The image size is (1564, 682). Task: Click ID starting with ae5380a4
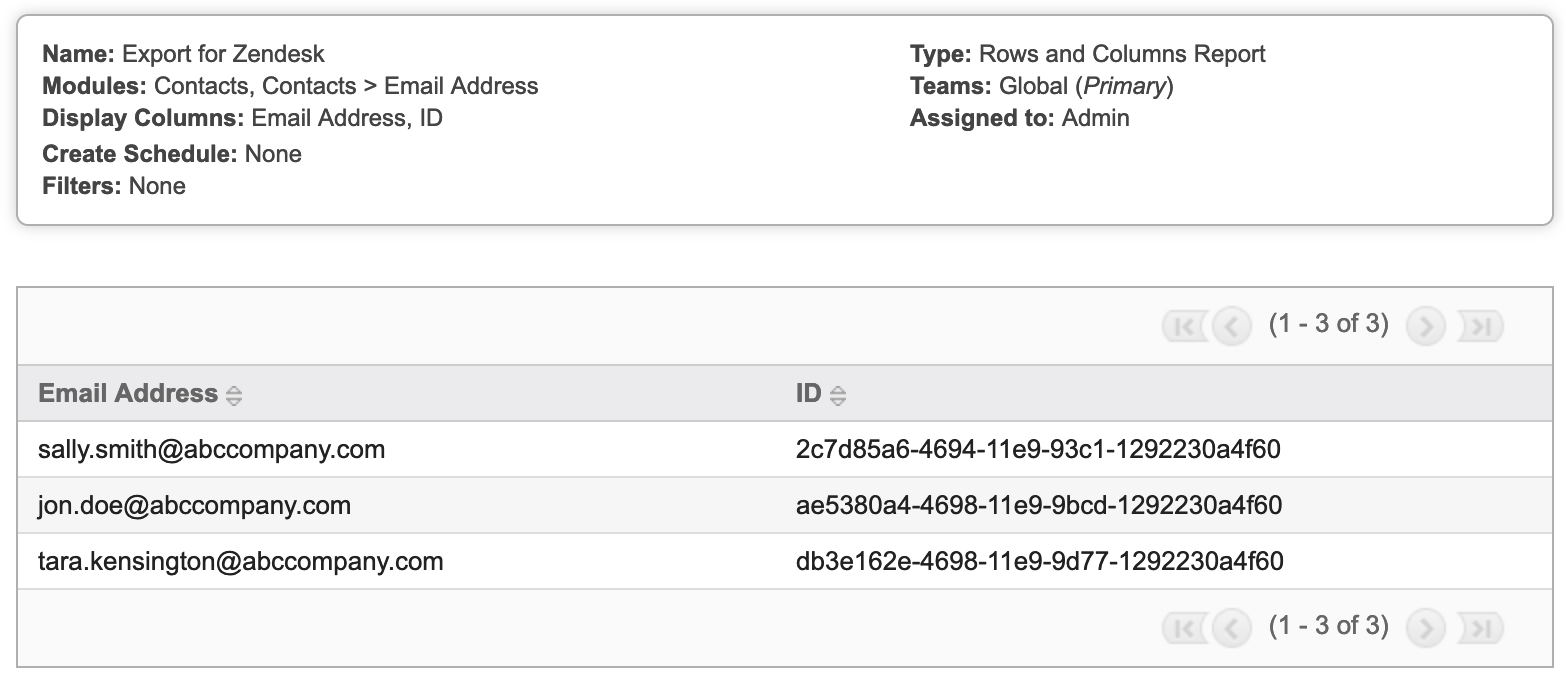[x=1039, y=506]
